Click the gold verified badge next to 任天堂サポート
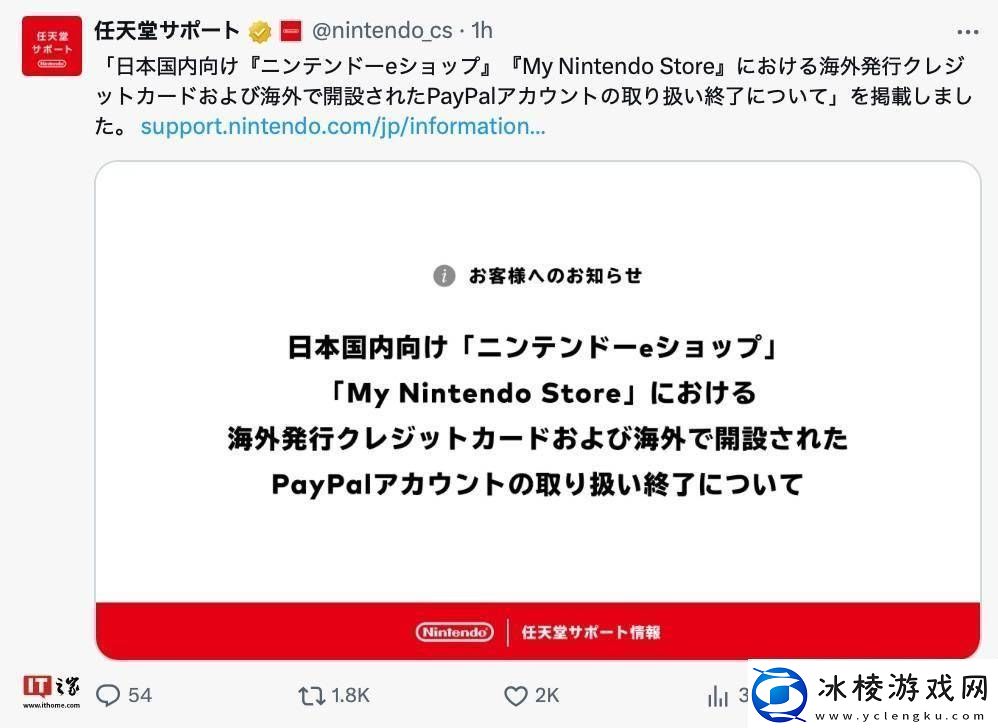 [x=260, y=30]
